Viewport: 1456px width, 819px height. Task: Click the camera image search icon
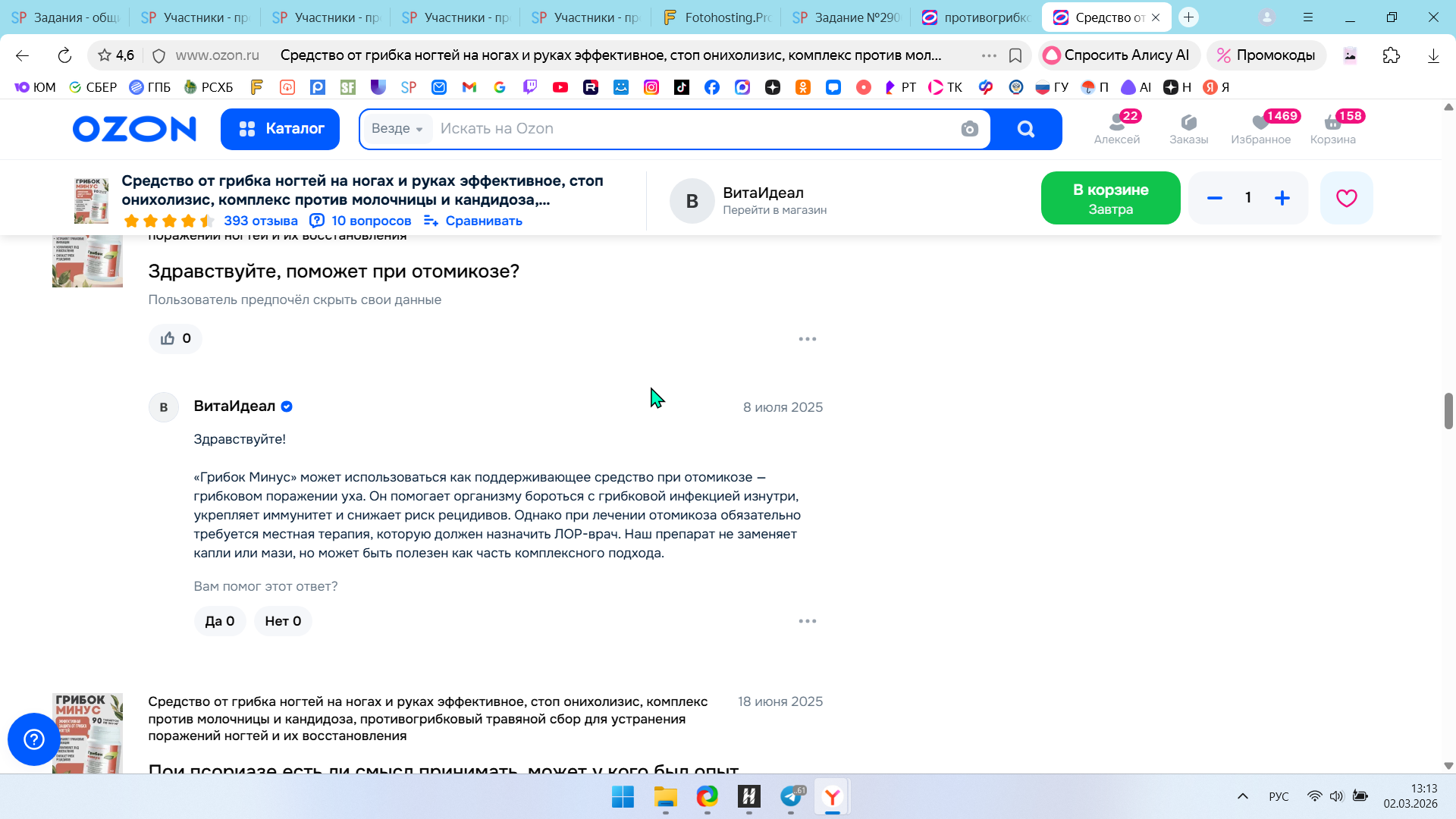pos(969,129)
